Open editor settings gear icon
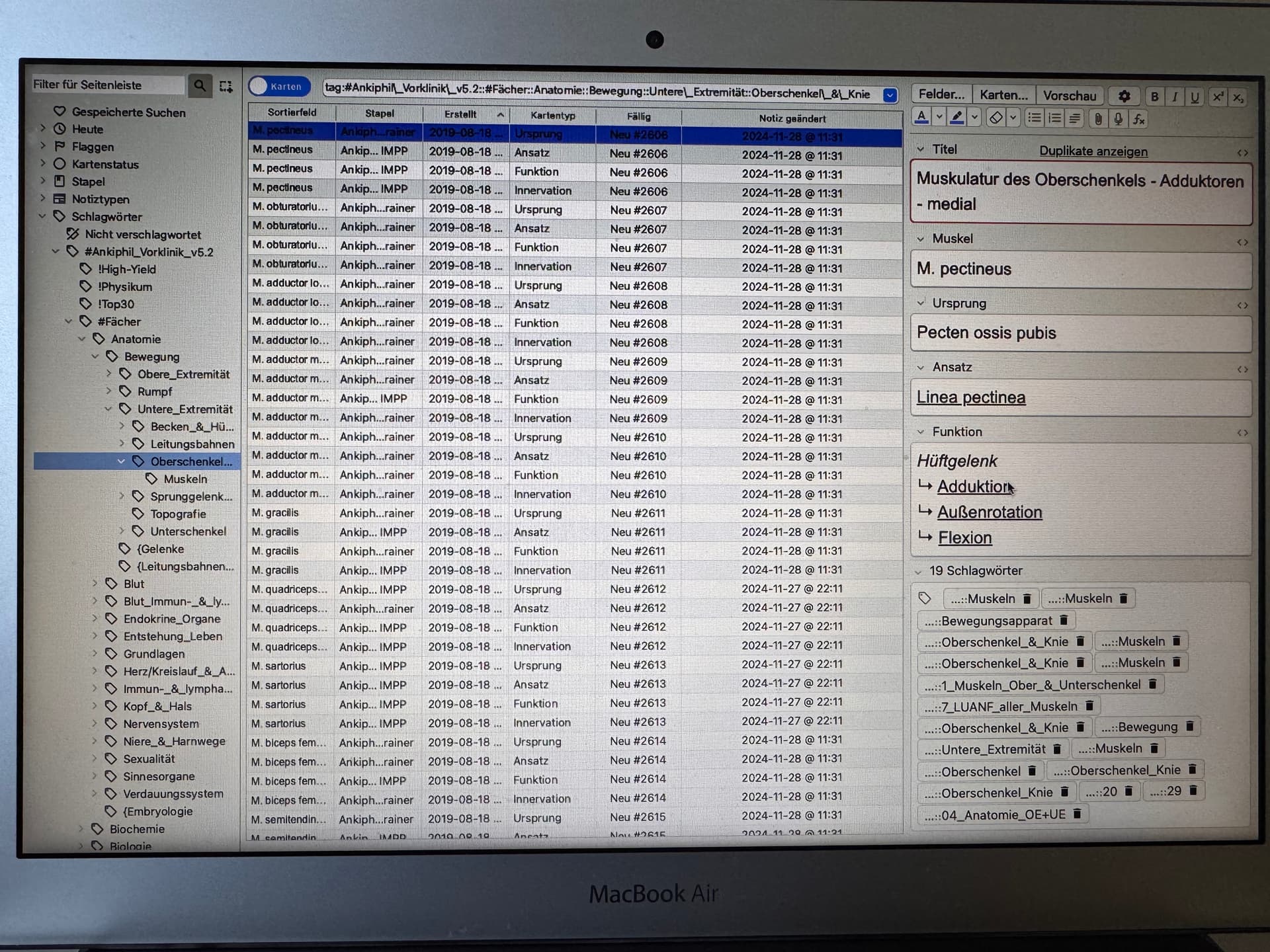1270x952 pixels. click(x=1124, y=97)
